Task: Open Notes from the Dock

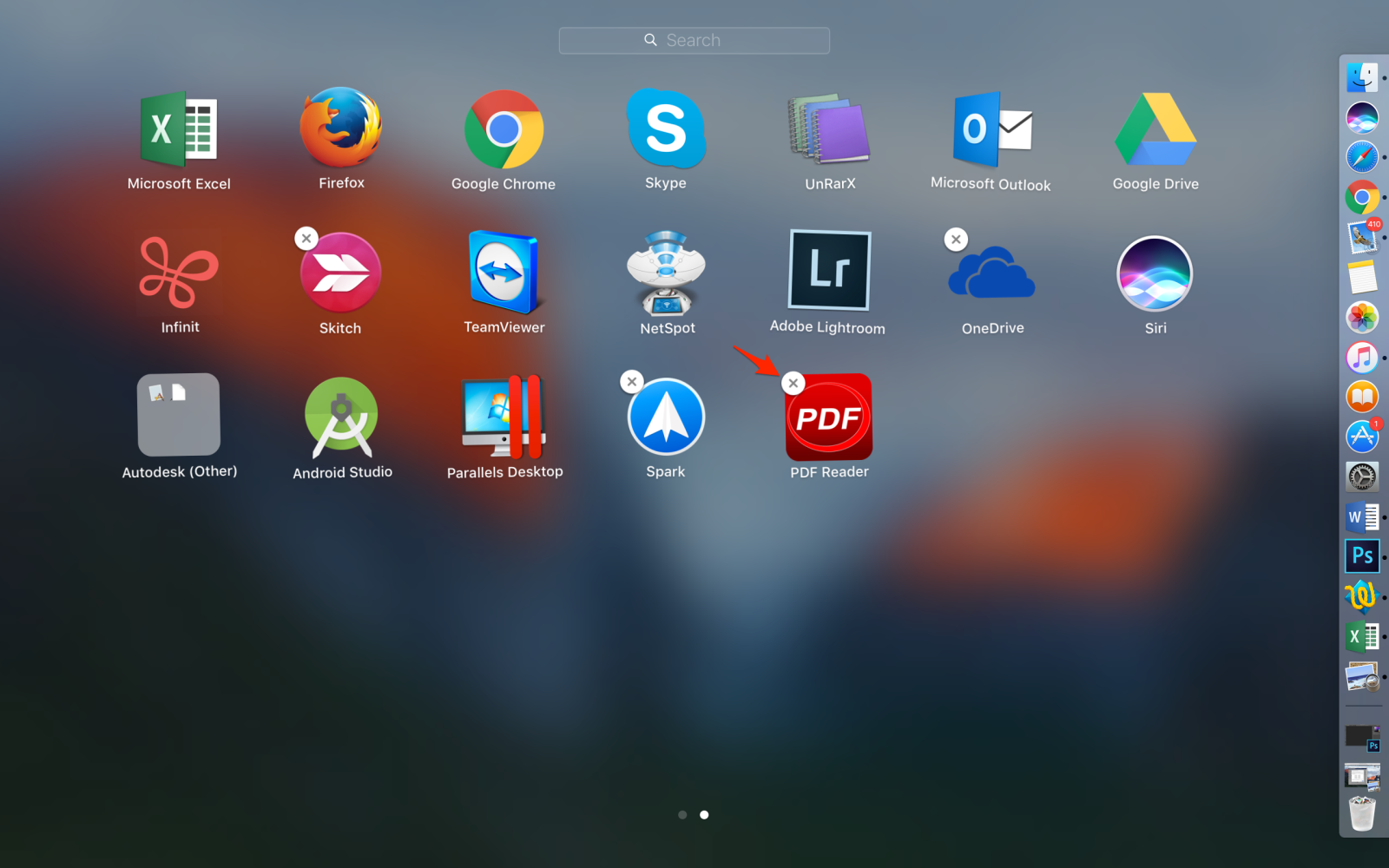Action: [1362, 278]
